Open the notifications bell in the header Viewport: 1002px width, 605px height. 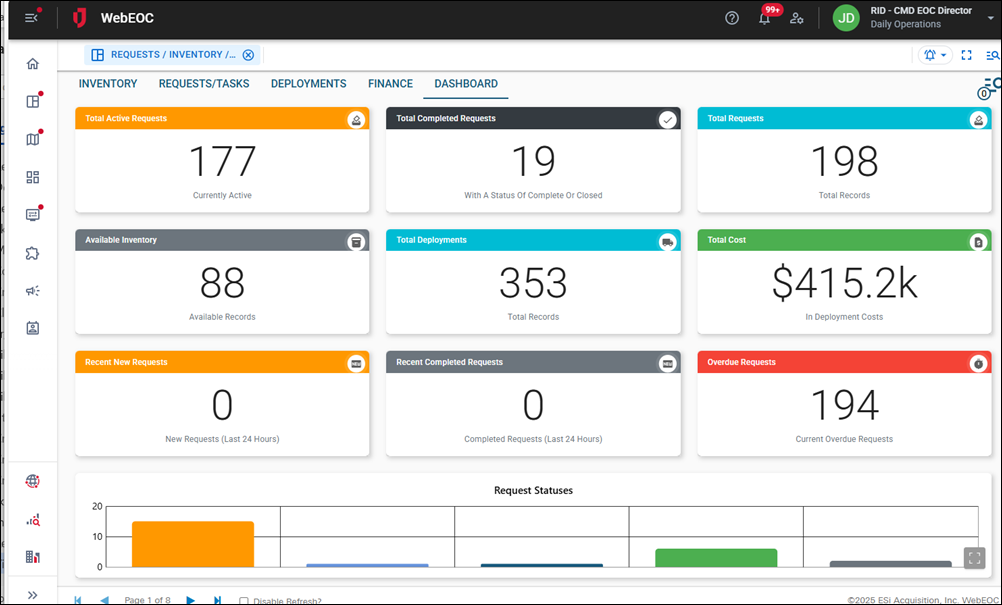click(764, 18)
